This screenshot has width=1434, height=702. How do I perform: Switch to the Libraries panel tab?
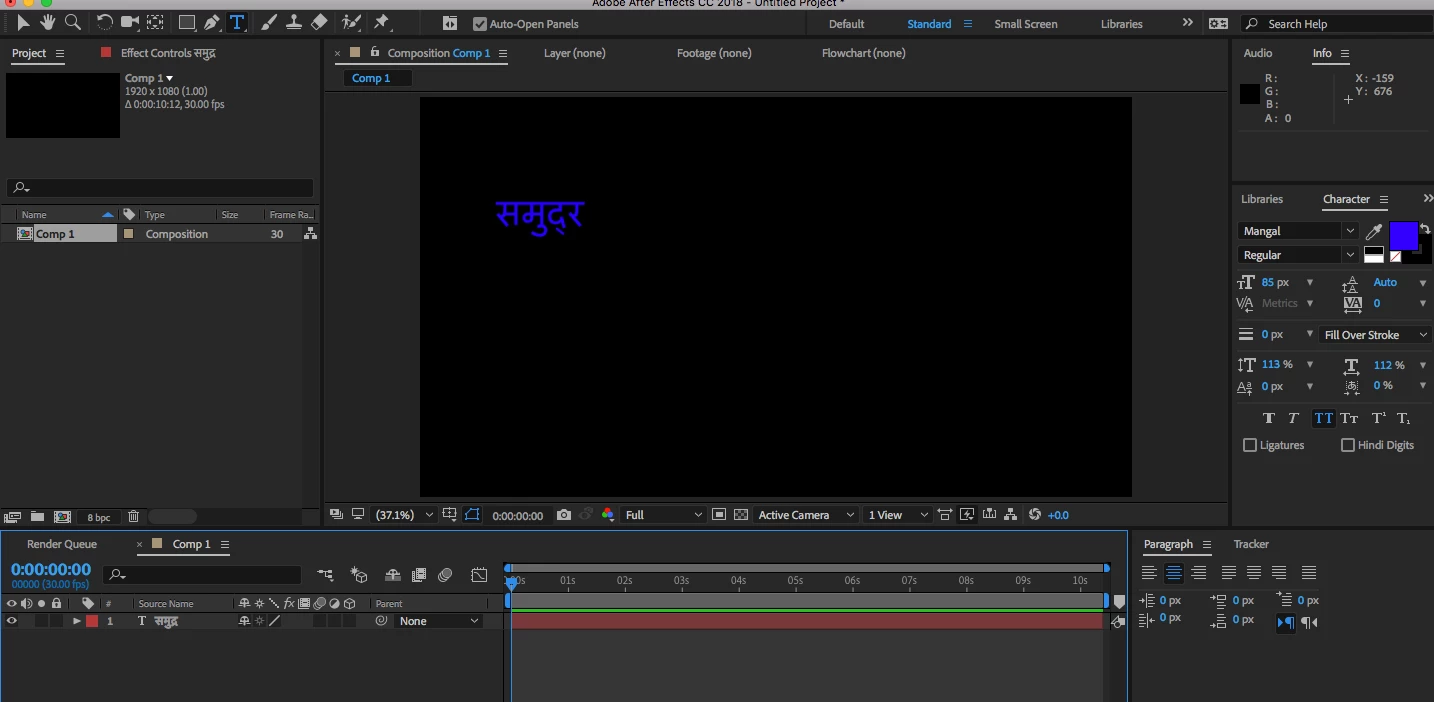(x=1262, y=199)
